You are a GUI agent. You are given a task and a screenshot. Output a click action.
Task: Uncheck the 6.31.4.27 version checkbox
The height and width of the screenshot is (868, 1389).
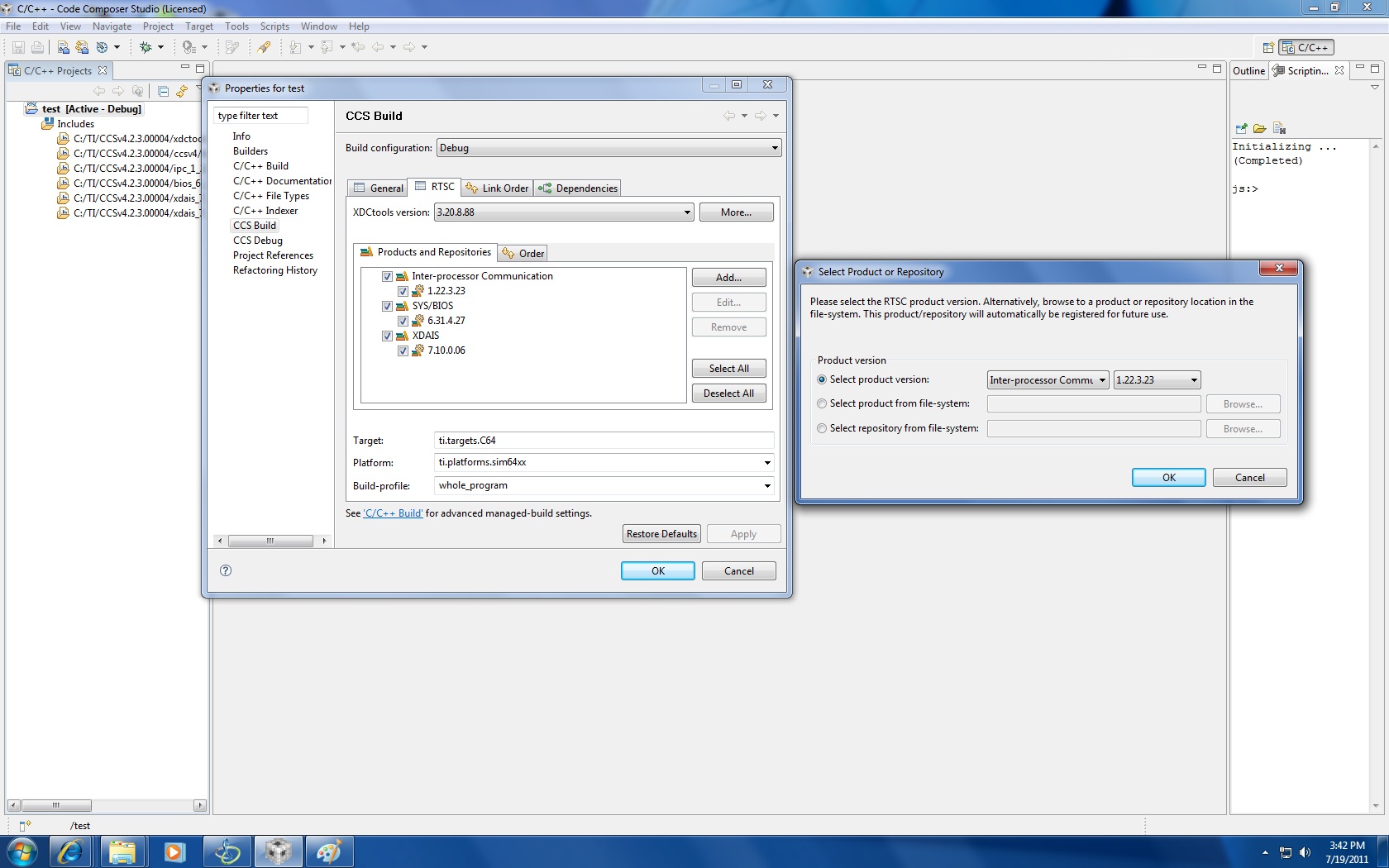[403, 321]
